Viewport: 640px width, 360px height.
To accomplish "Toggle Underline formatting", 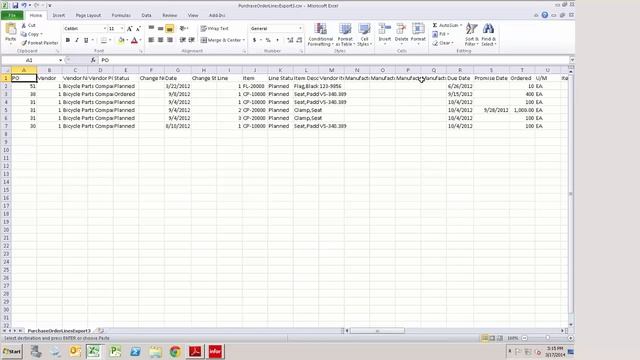I will point(86,40).
